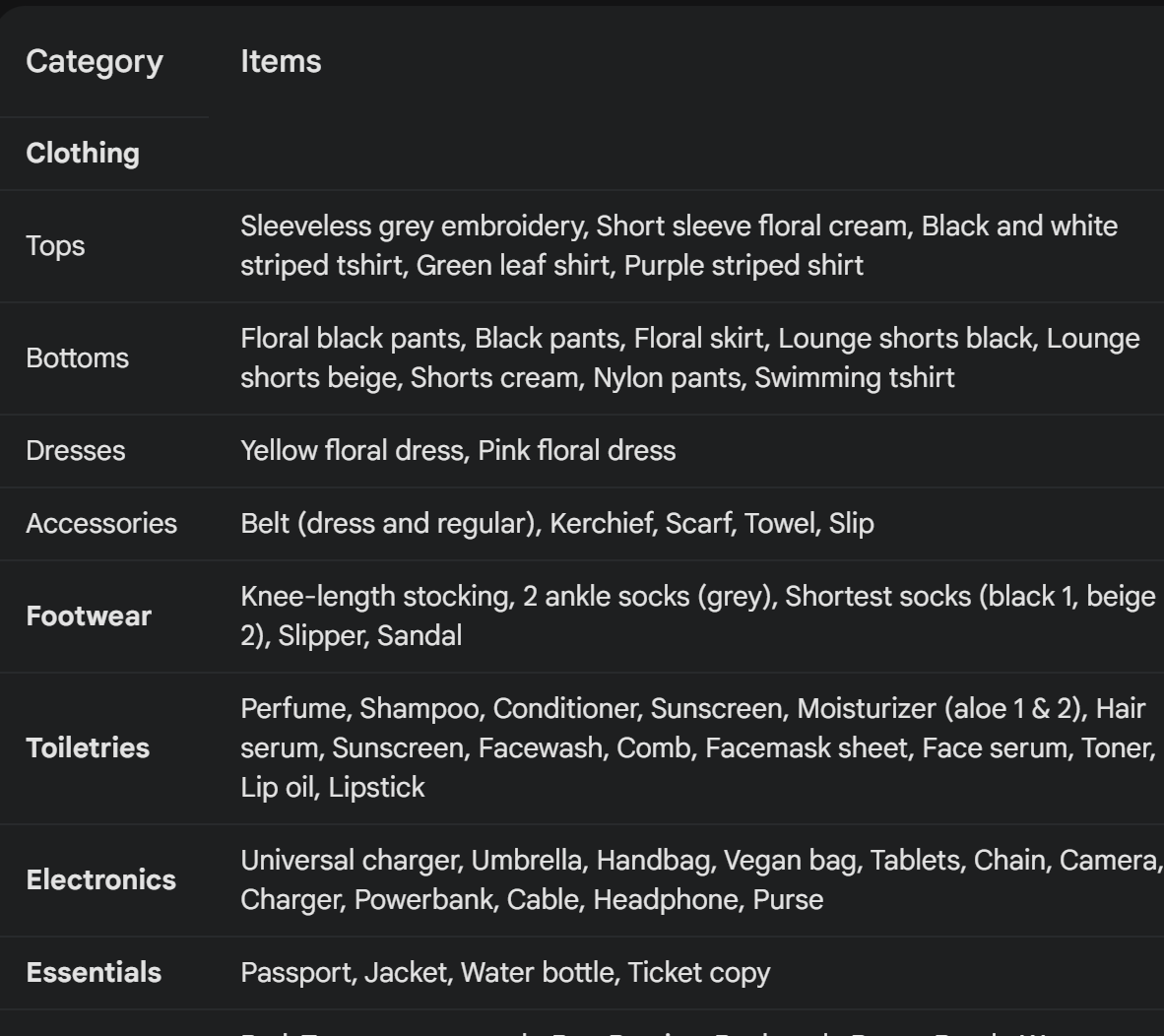Select the Yellow floral dress items cell
This screenshot has width=1164, height=1036.
[458, 450]
